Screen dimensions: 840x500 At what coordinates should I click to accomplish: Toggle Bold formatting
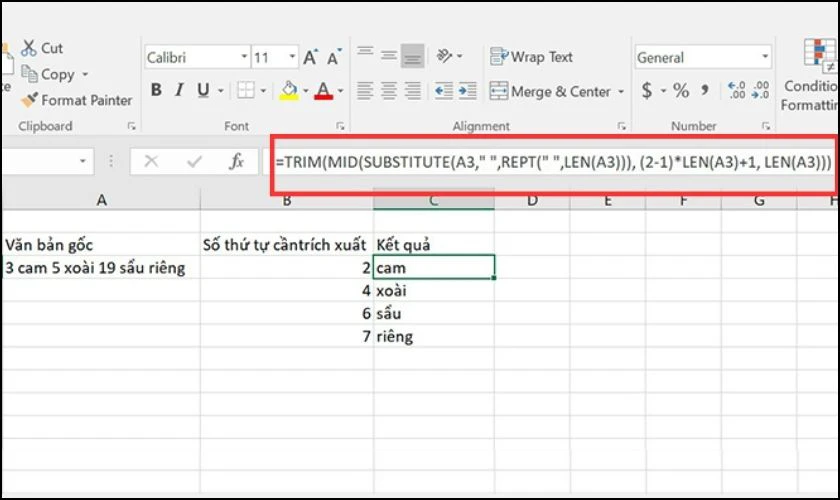(156, 90)
